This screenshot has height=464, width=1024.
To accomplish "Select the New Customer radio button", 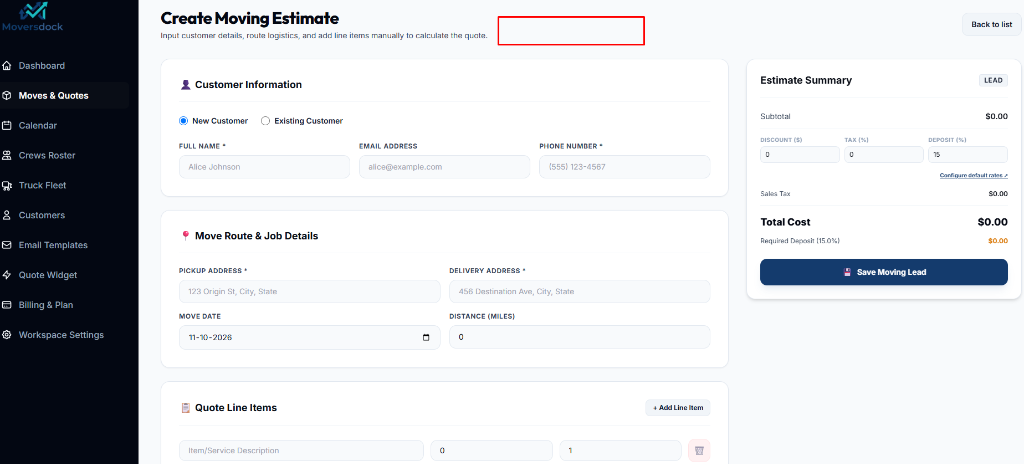I will pos(184,121).
